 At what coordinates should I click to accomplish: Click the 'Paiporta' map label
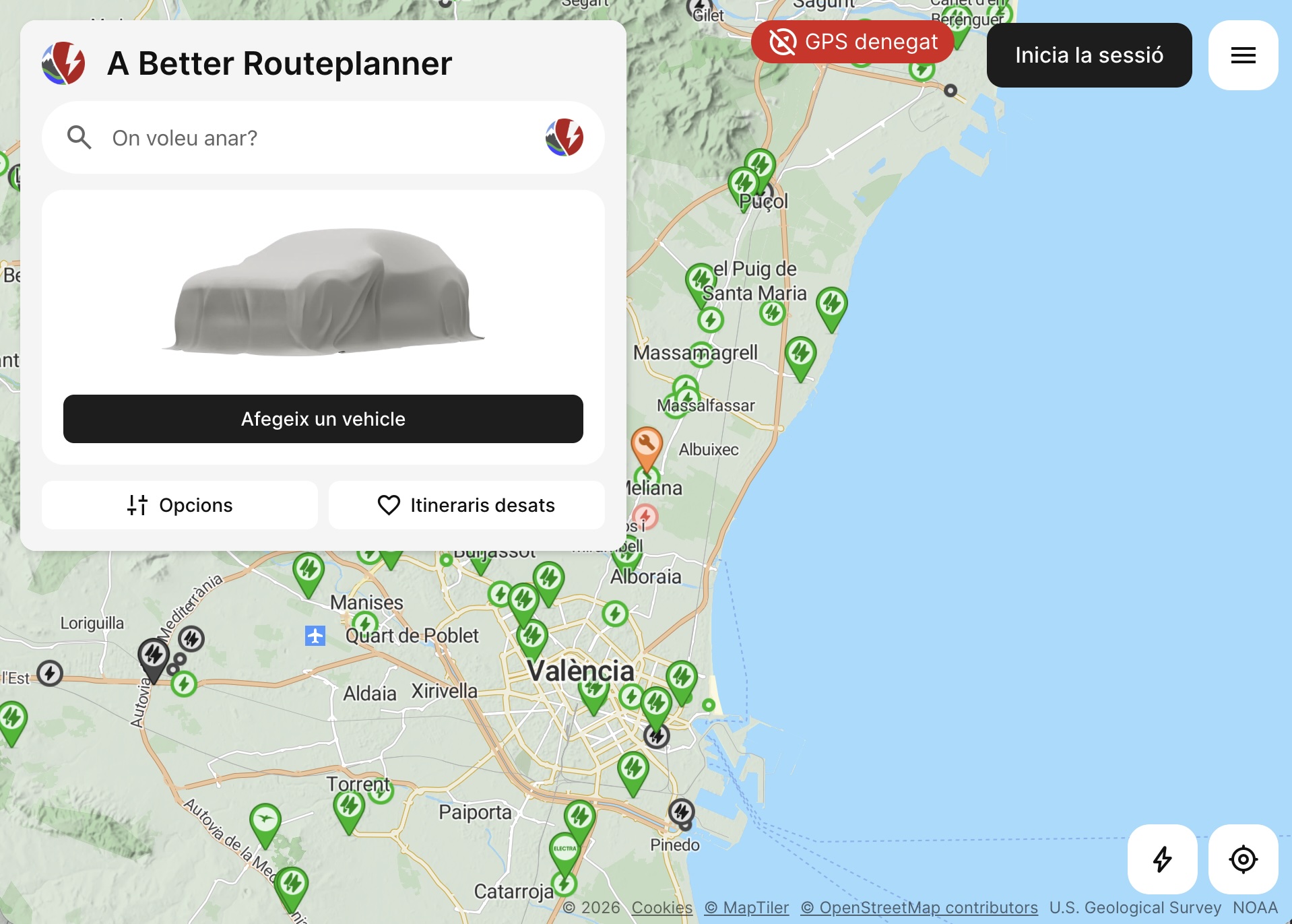(475, 812)
